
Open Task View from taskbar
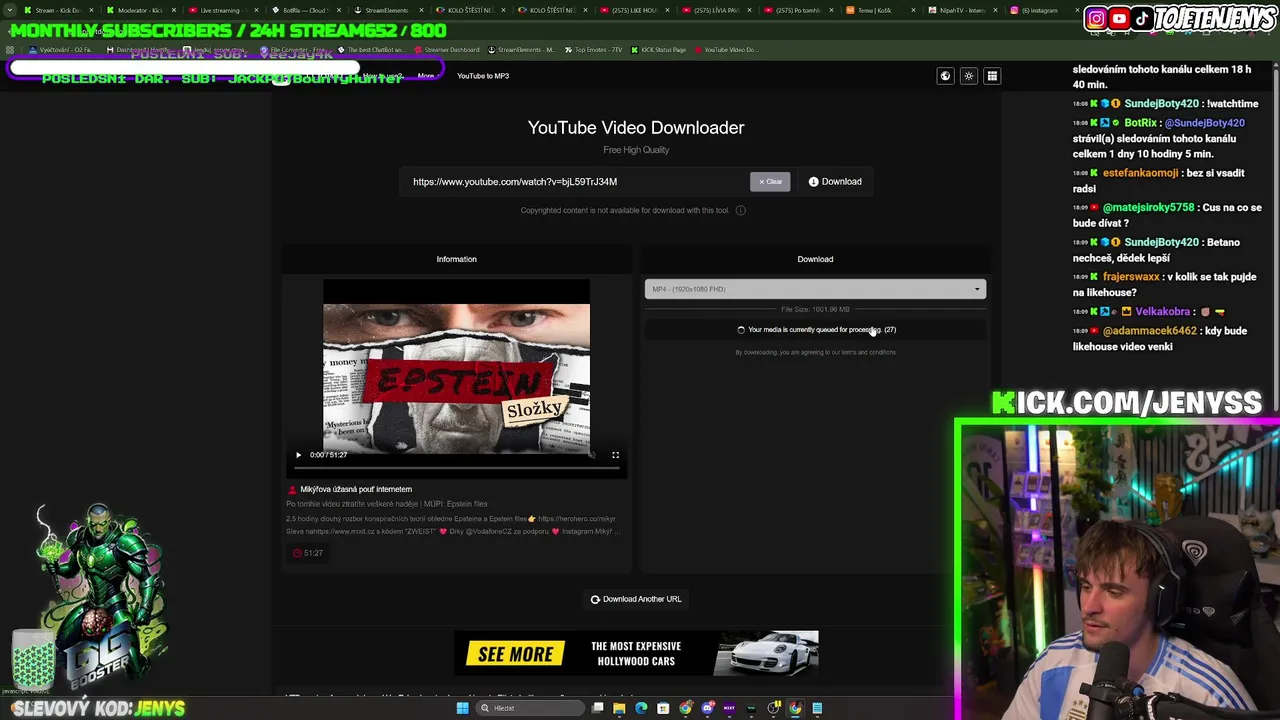597,708
